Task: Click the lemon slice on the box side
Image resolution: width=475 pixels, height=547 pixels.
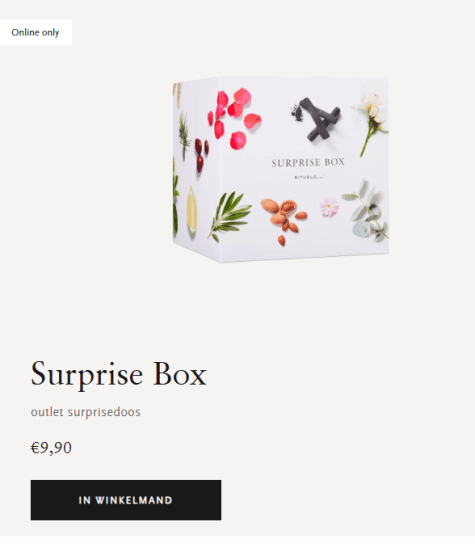Action: [x=191, y=210]
